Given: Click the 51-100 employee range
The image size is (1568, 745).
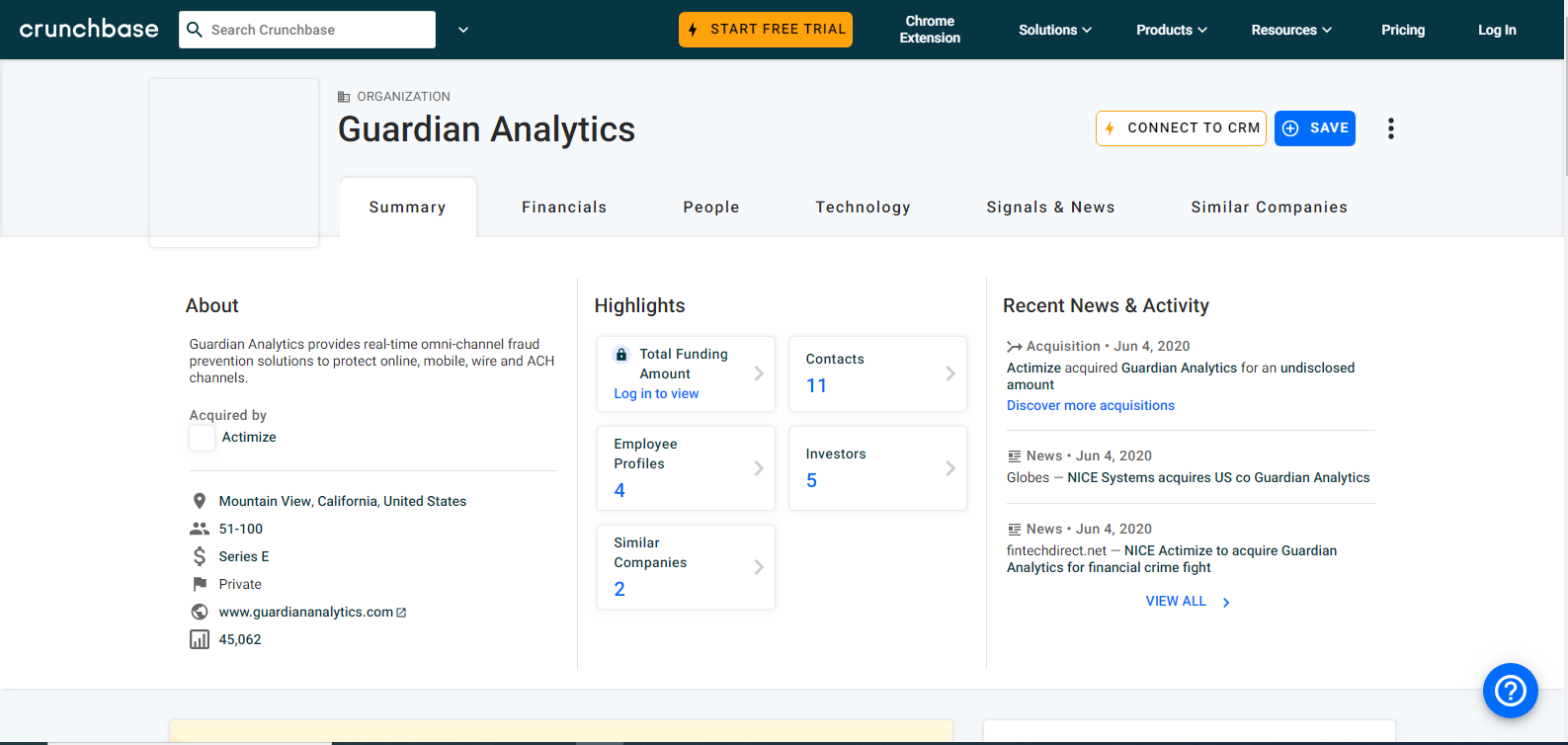Looking at the screenshot, I should pyautogui.click(x=241, y=530).
